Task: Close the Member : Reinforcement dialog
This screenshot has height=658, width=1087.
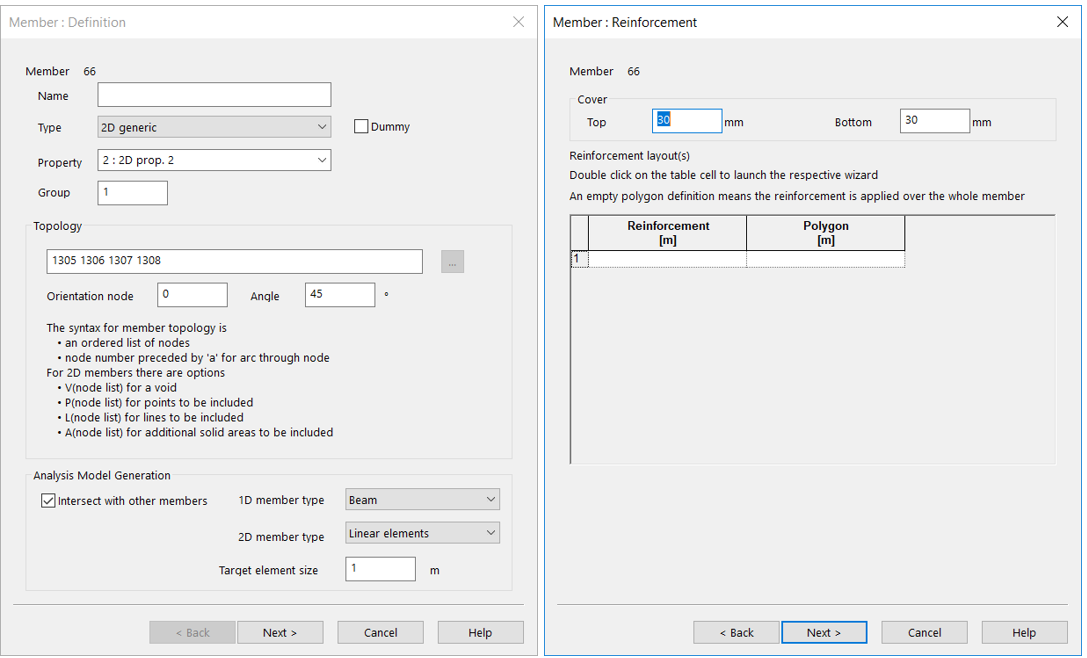Action: [x=1062, y=22]
